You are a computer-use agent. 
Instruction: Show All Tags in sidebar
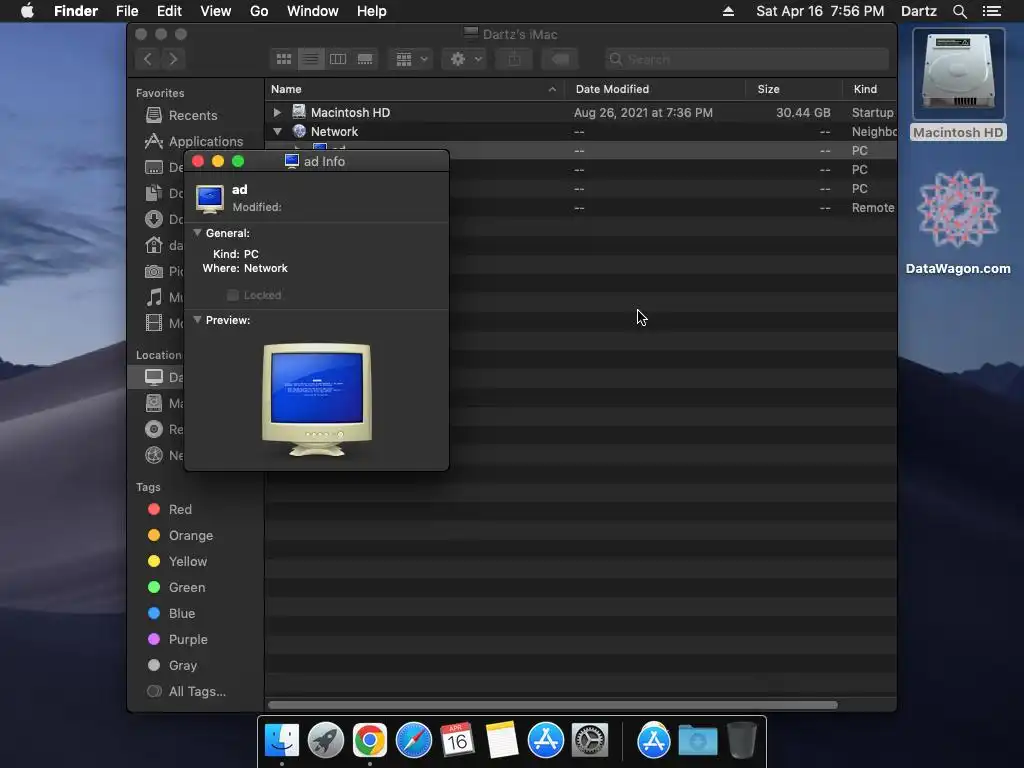pyautogui.click(x=187, y=692)
